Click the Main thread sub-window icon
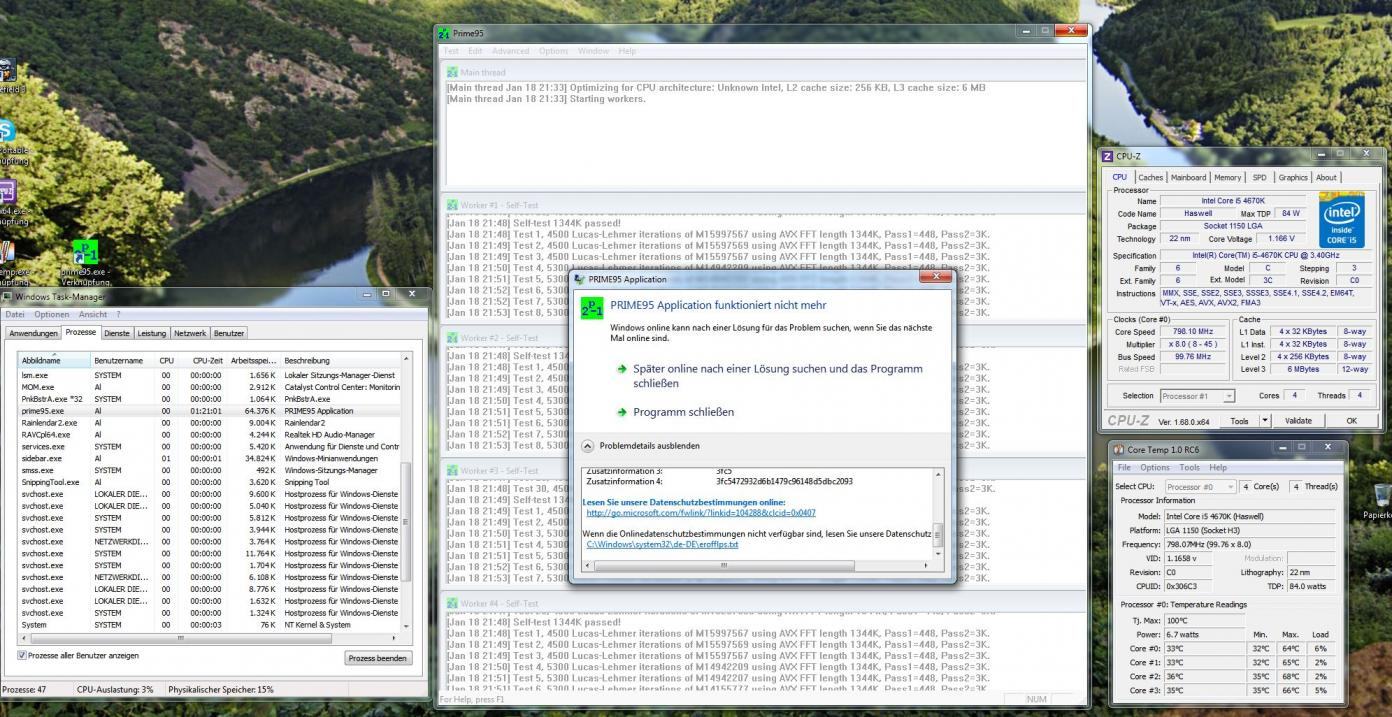The image size is (1392, 717). point(452,72)
